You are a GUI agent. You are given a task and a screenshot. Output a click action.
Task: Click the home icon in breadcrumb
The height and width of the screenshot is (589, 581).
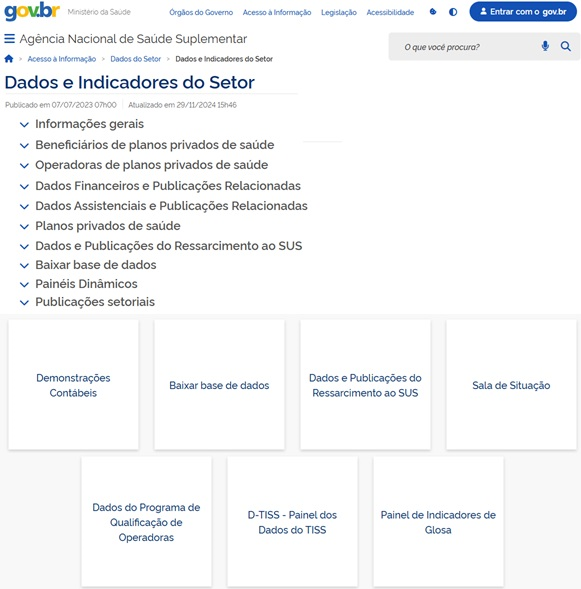pos(9,59)
